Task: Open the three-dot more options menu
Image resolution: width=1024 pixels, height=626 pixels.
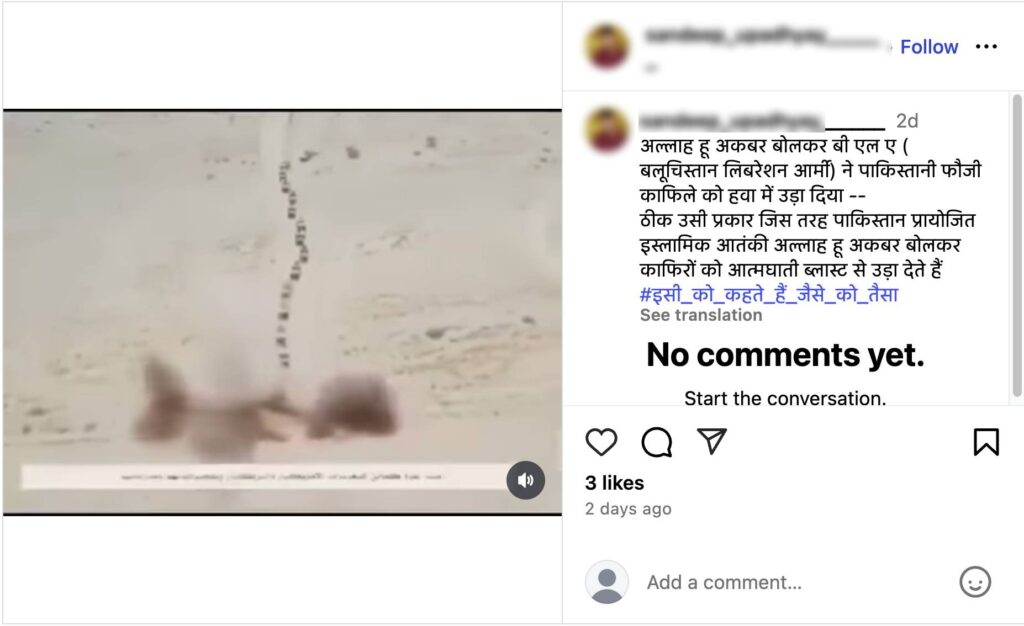Action: tap(985, 46)
